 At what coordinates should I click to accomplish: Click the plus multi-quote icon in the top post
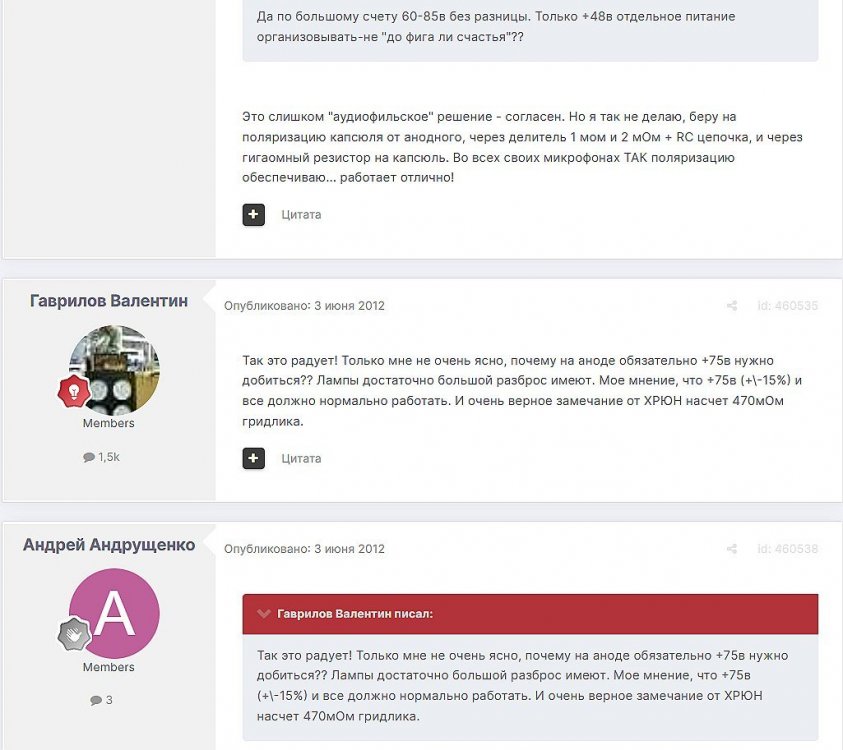tap(253, 215)
